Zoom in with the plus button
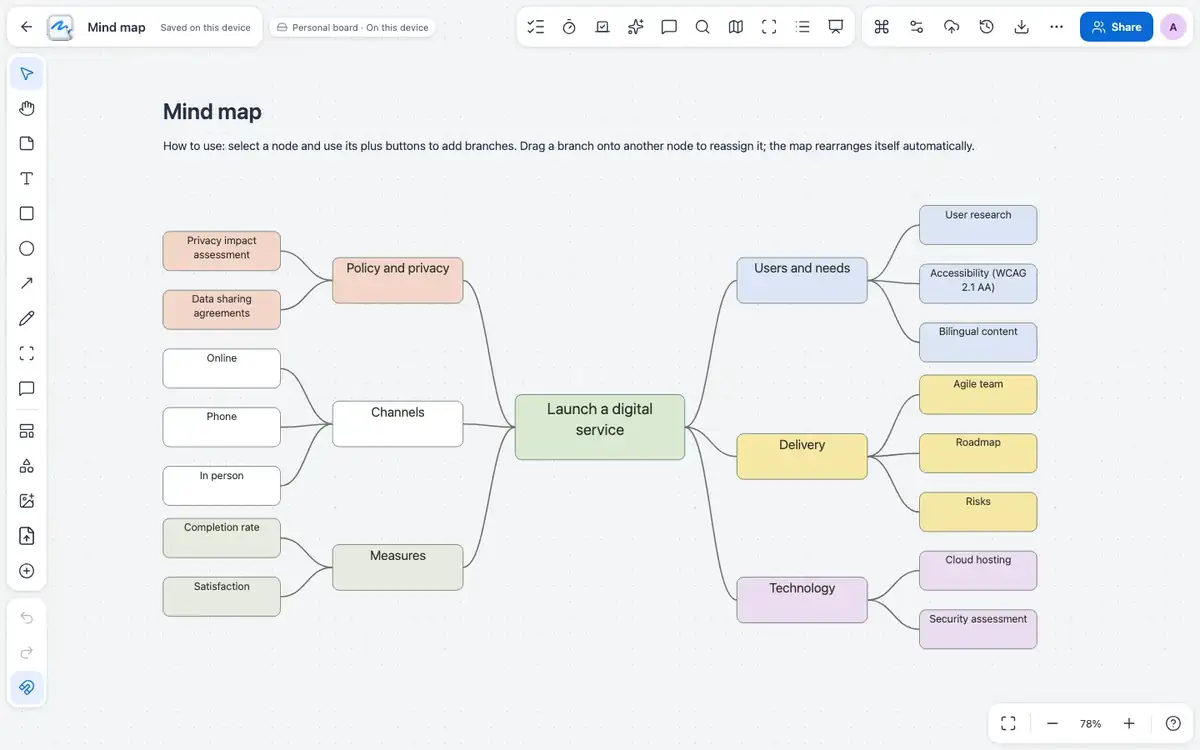Screen dimensions: 1200x750 (x=1129, y=724)
